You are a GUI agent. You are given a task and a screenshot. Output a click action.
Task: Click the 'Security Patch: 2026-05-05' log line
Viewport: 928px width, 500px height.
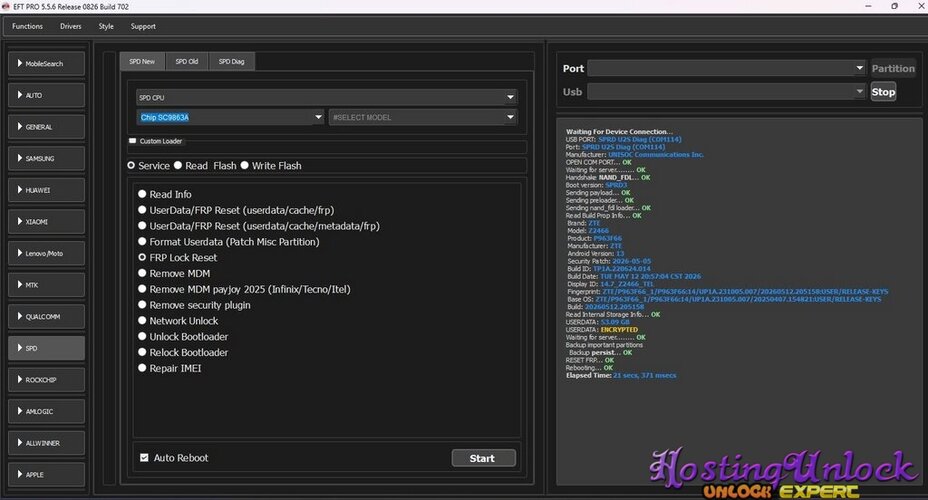609,261
